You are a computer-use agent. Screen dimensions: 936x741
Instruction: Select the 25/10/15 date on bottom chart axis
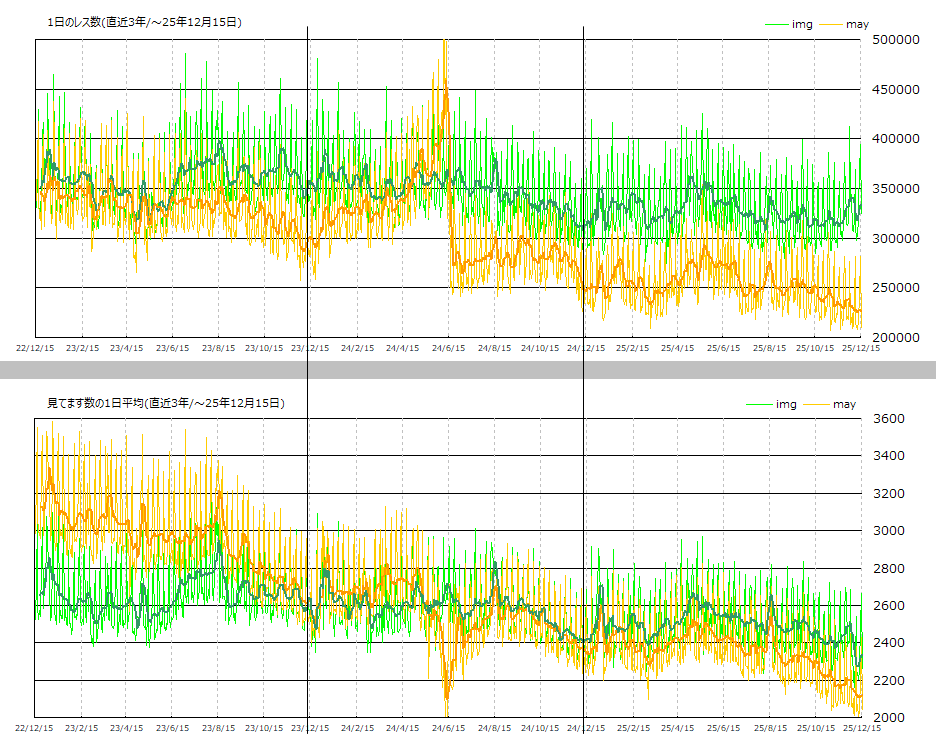[815, 729]
